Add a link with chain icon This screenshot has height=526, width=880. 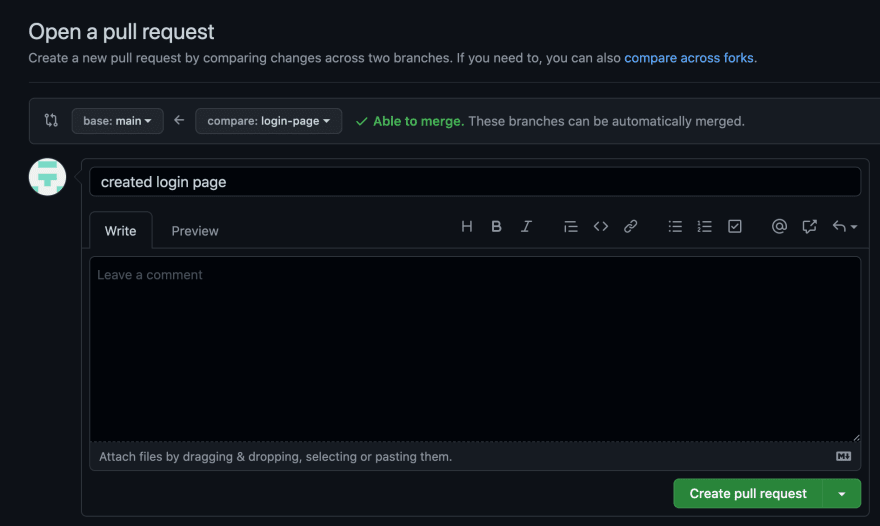point(630,226)
